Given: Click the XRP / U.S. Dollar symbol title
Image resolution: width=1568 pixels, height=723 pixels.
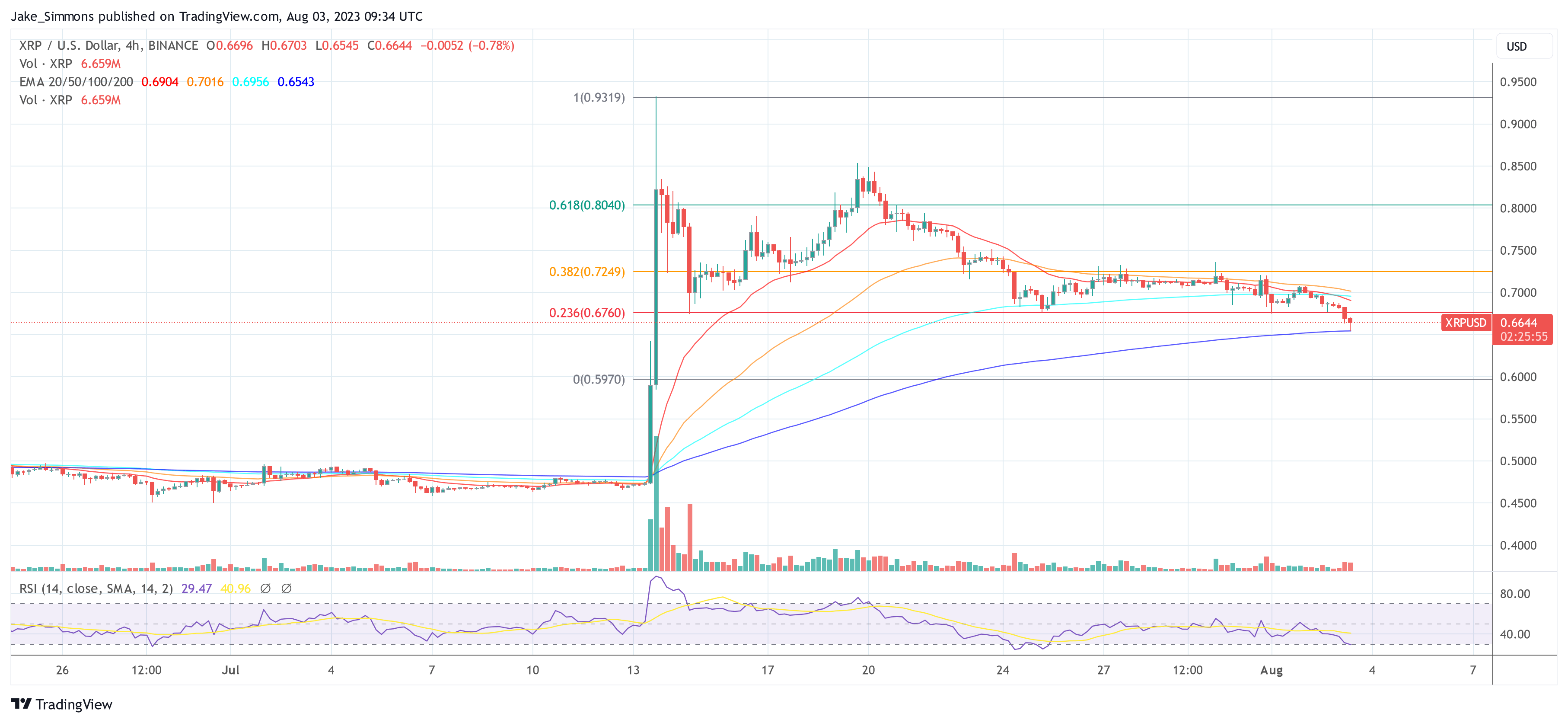Looking at the screenshot, I should (x=109, y=46).
